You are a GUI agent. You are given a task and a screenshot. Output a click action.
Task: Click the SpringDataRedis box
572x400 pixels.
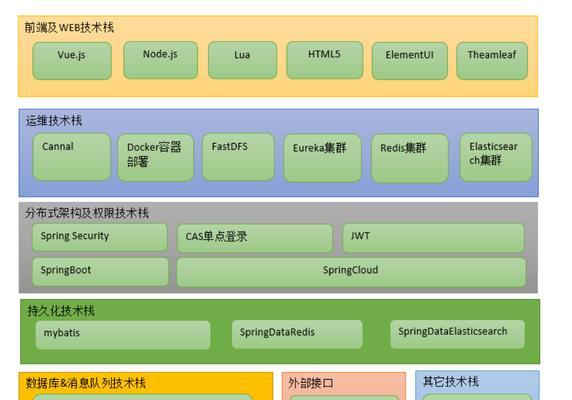[297, 334]
